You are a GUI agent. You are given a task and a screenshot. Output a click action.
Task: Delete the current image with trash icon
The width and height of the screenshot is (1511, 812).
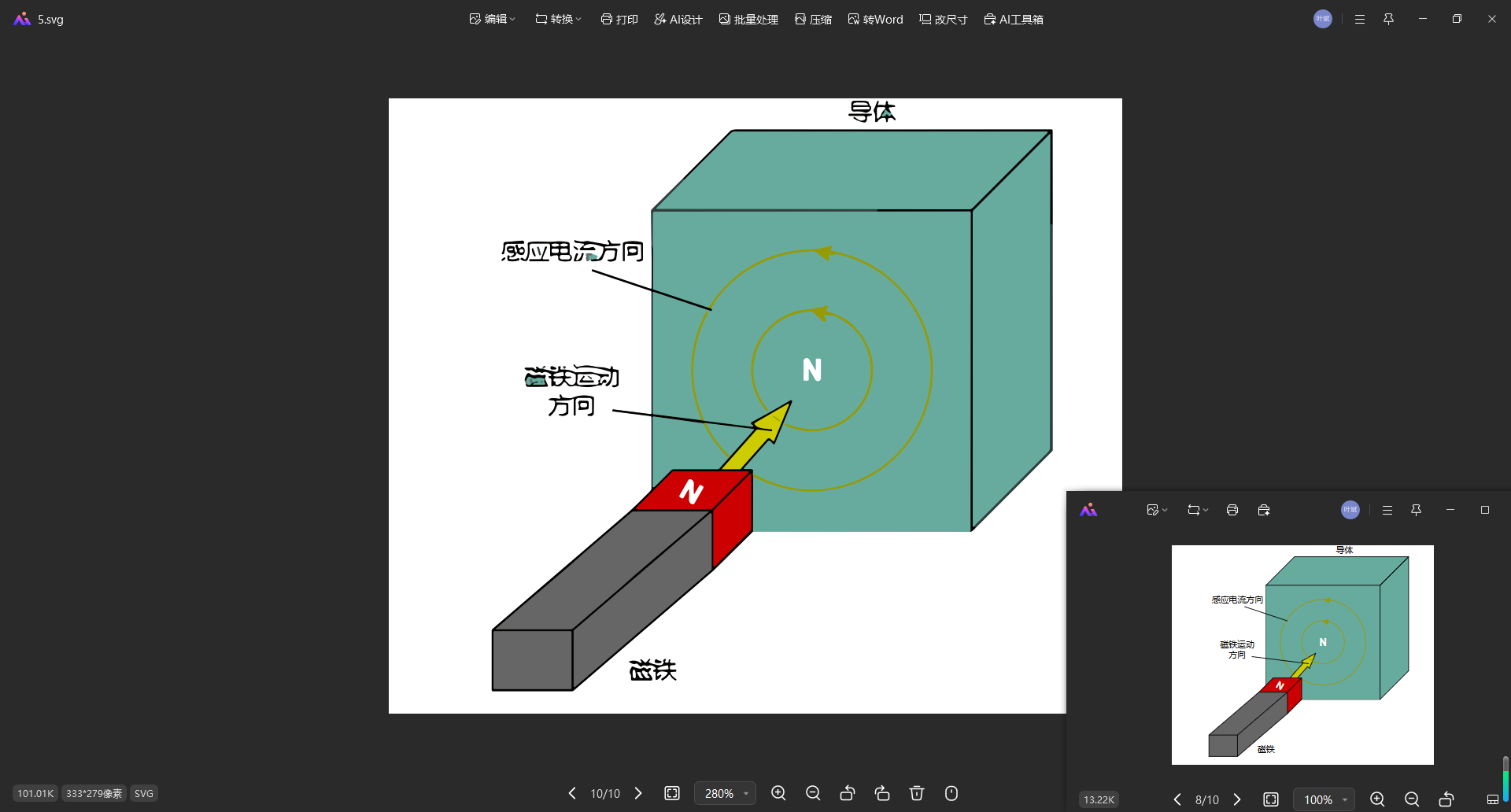coord(917,793)
